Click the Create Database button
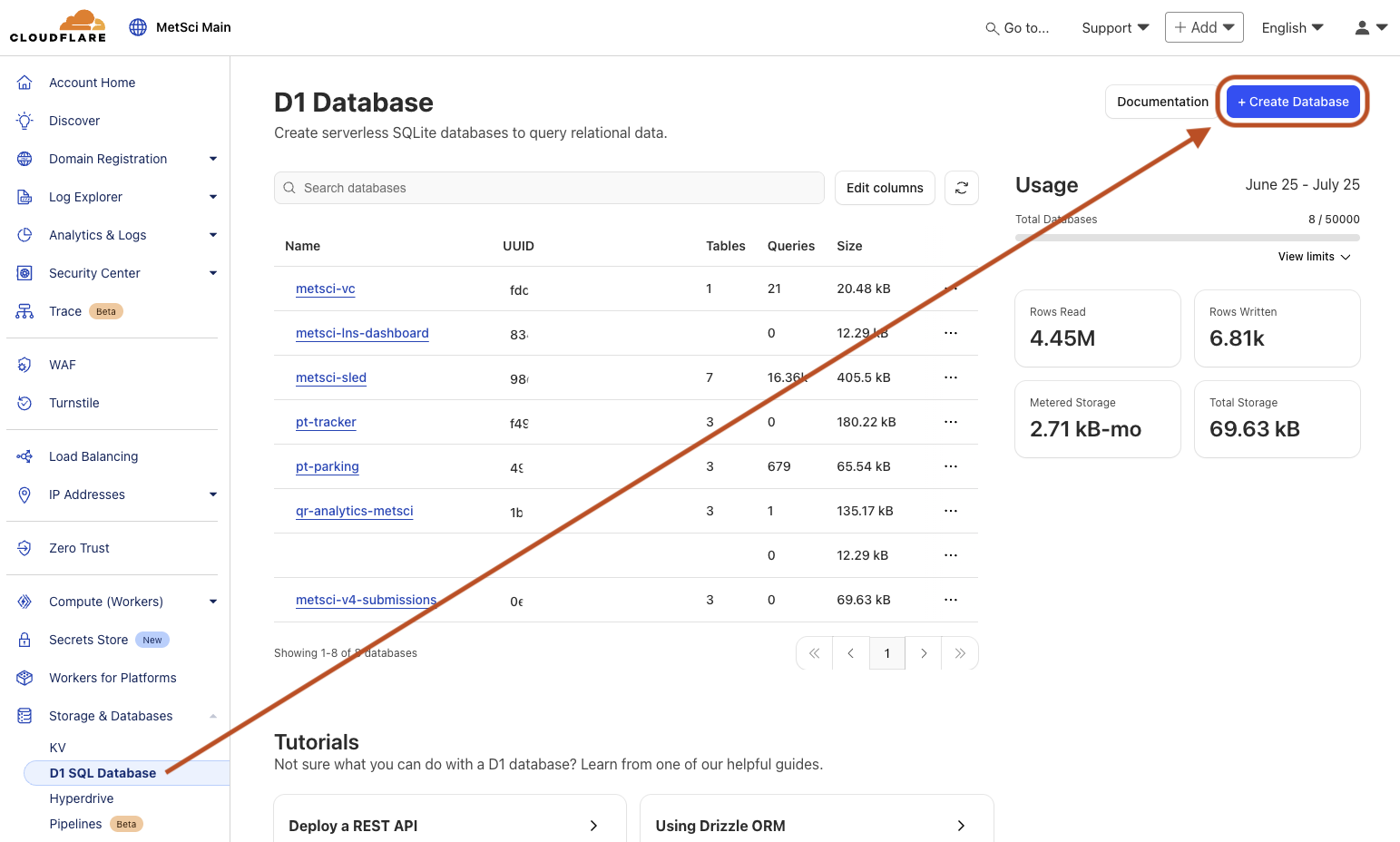 [x=1292, y=102]
